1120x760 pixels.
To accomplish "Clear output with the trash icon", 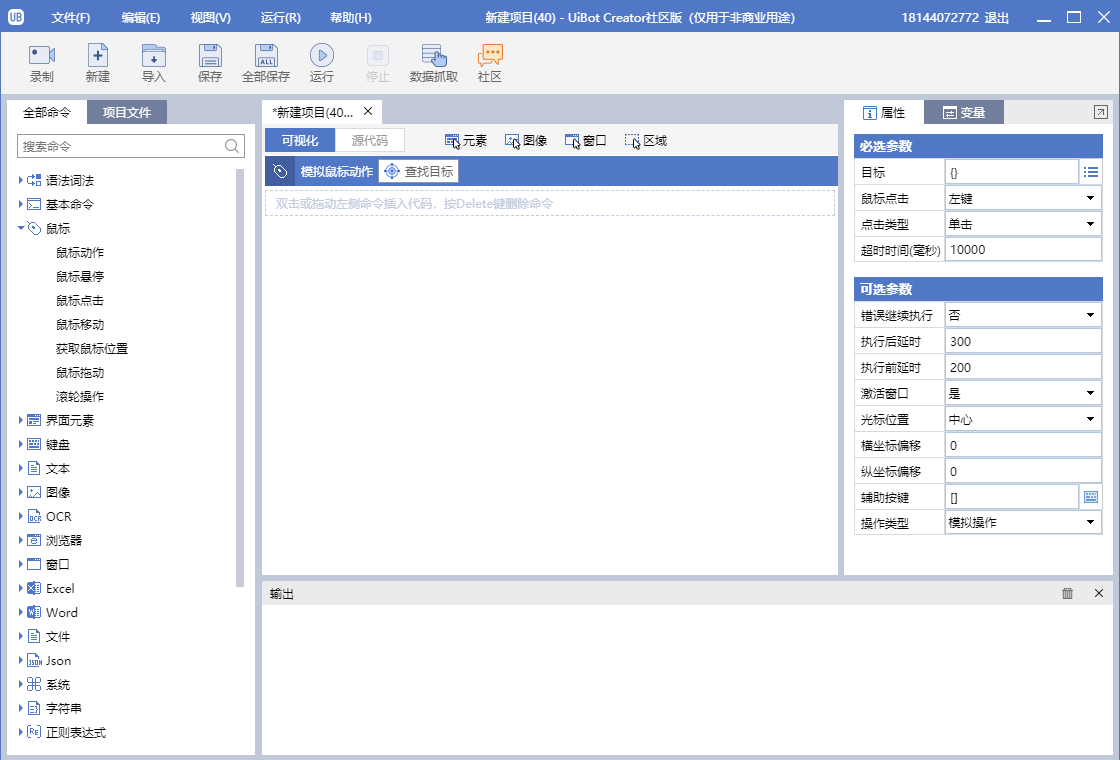I will point(1067,593).
